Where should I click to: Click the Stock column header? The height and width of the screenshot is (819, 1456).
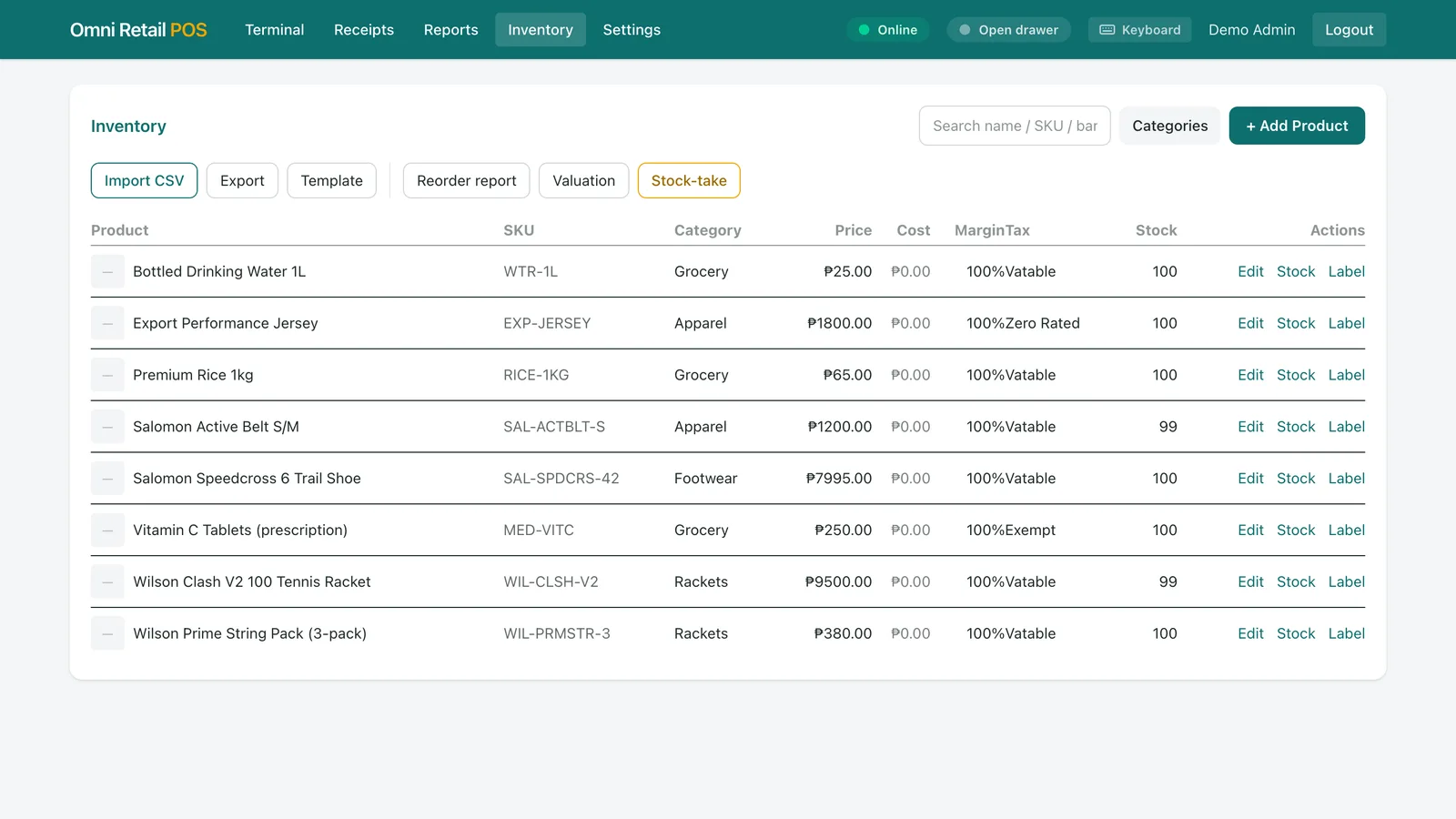[1157, 230]
